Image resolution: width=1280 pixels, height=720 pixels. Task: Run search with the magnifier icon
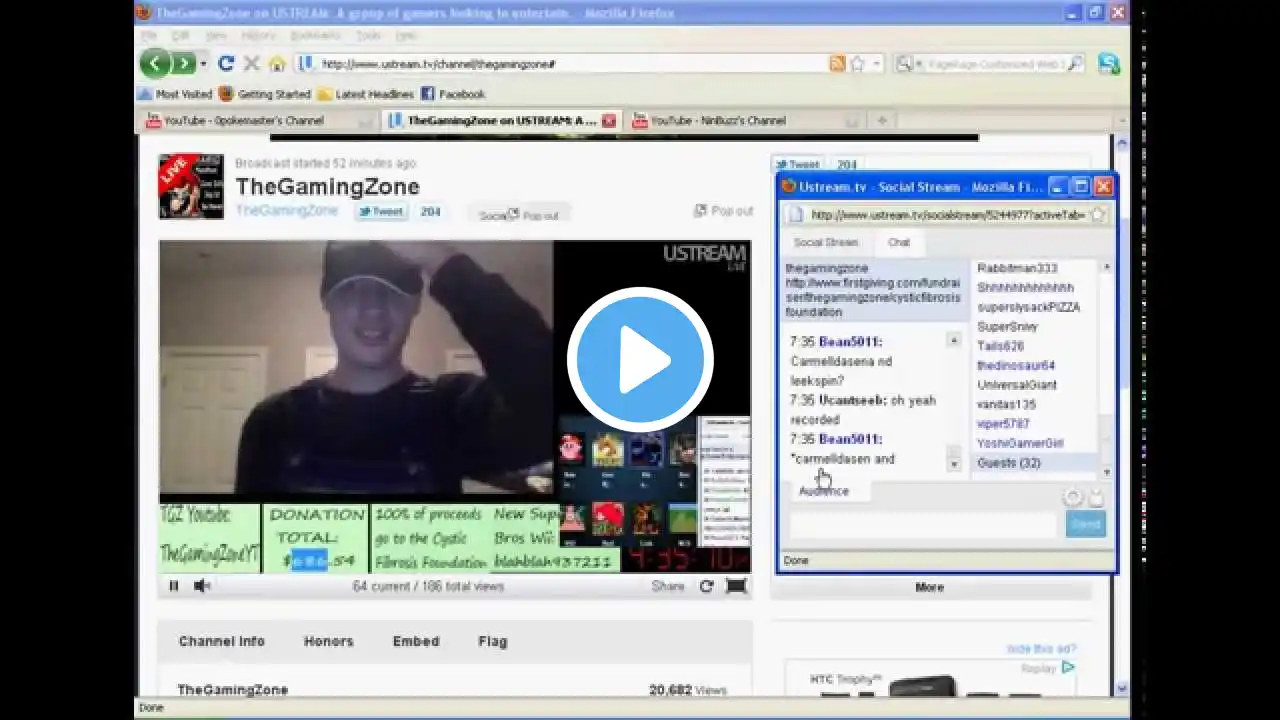tap(1075, 64)
